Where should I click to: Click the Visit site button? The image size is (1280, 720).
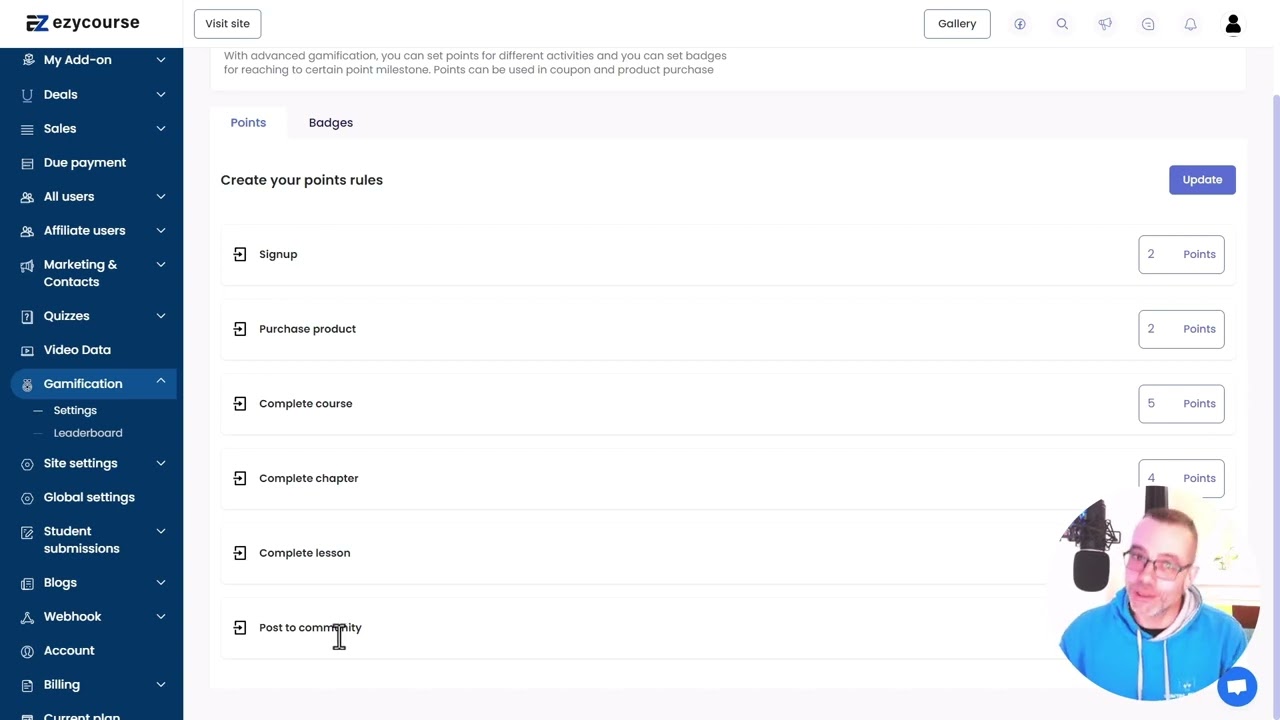(227, 24)
